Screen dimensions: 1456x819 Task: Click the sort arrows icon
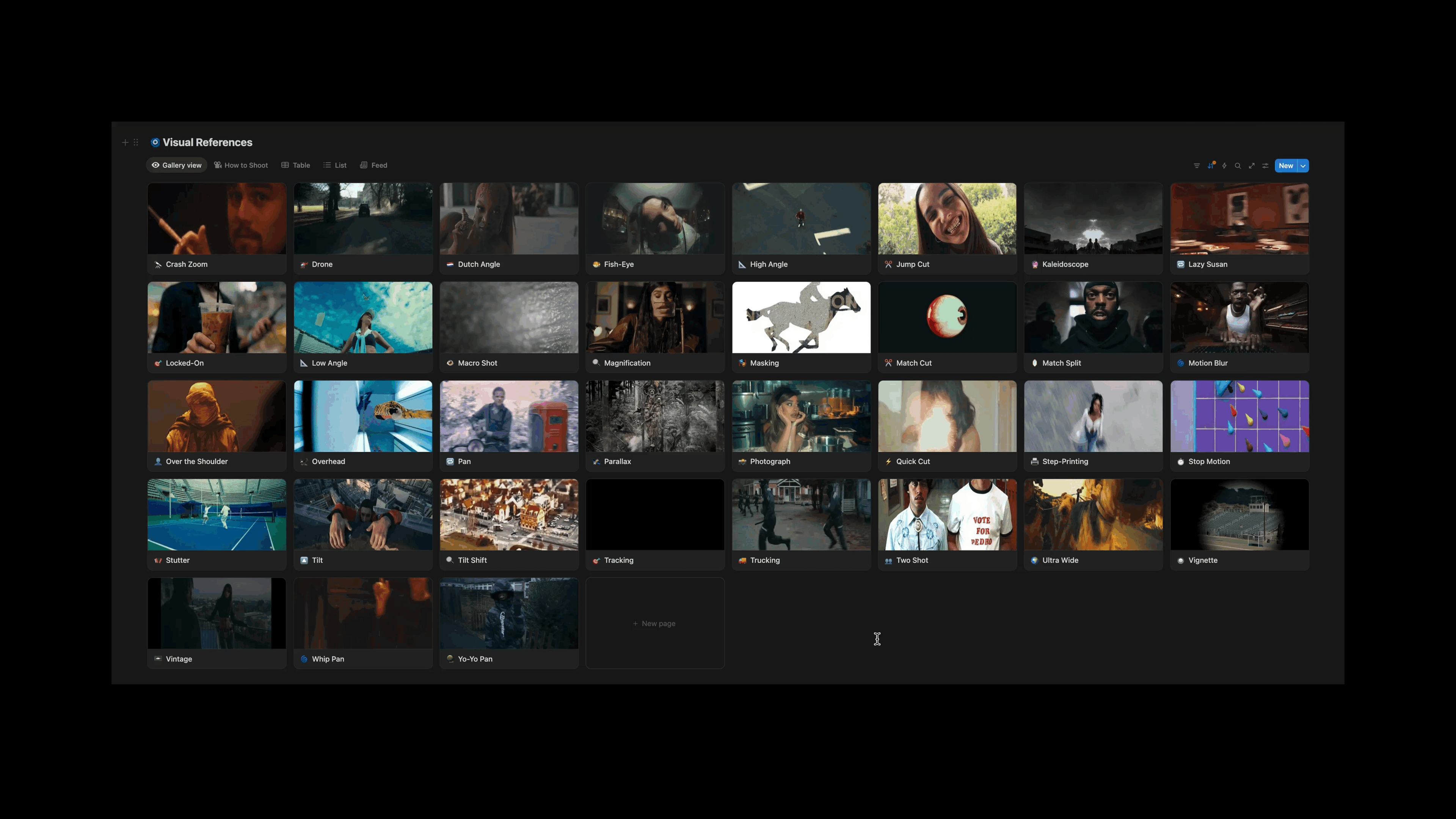1211,166
